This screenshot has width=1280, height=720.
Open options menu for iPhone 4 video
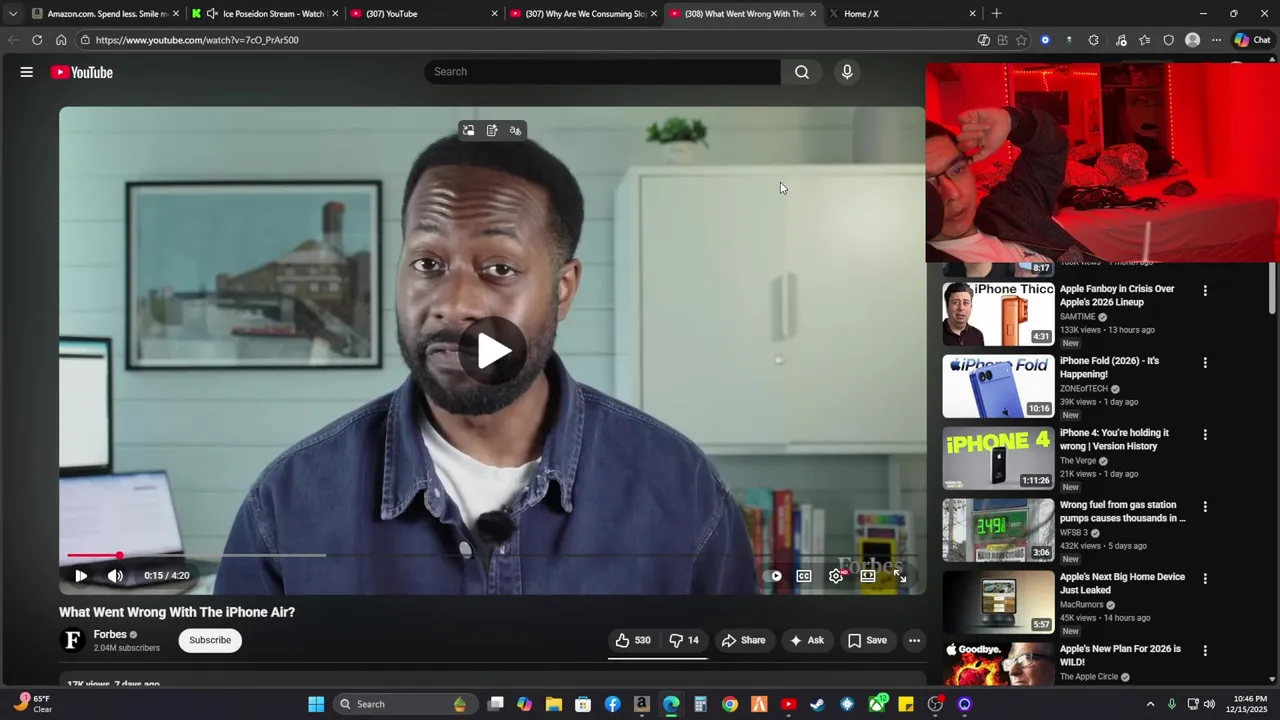point(1205,435)
